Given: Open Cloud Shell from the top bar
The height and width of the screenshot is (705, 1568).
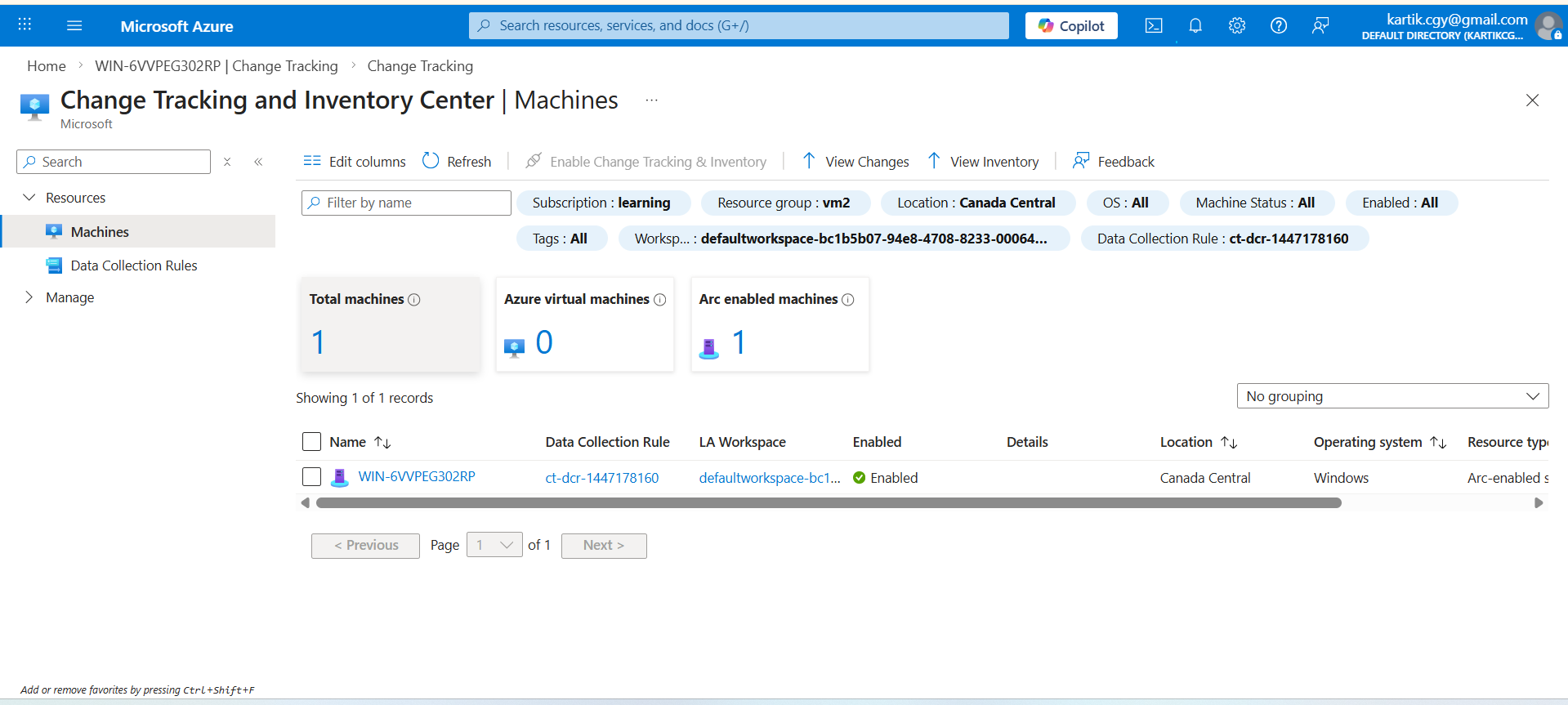Looking at the screenshot, I should click(1154, 25).
